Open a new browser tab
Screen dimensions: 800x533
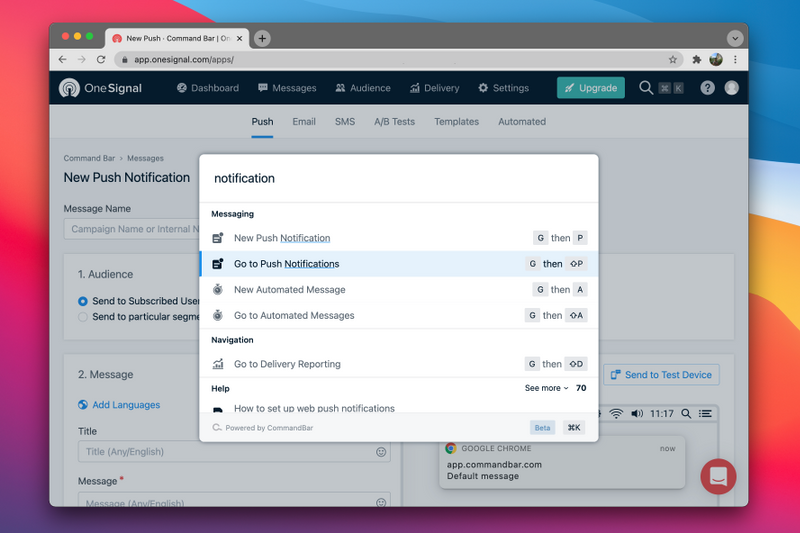click(262, 38)
